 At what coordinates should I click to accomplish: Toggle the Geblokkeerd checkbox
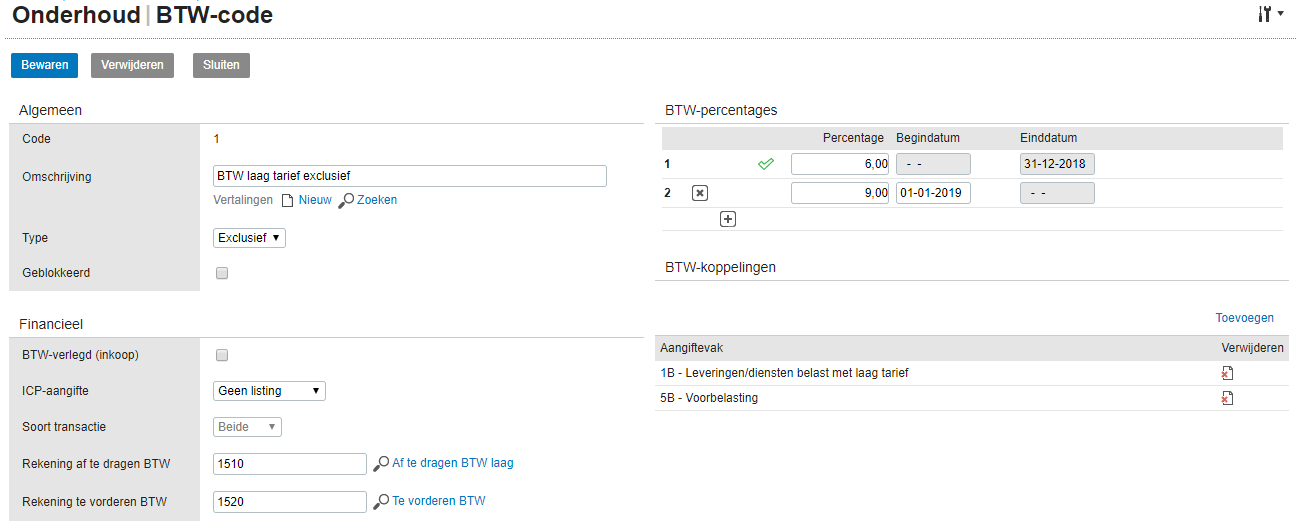pyautogui.click(x=222, y=273)
